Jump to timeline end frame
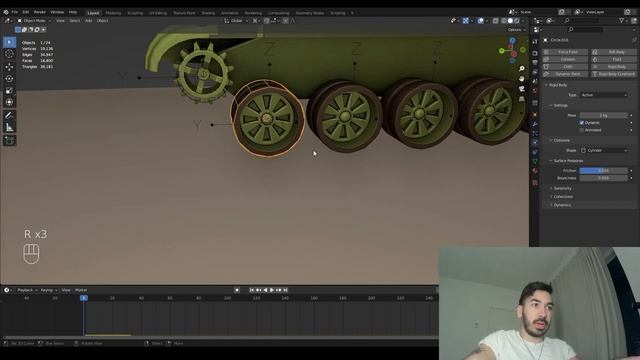 286,290
